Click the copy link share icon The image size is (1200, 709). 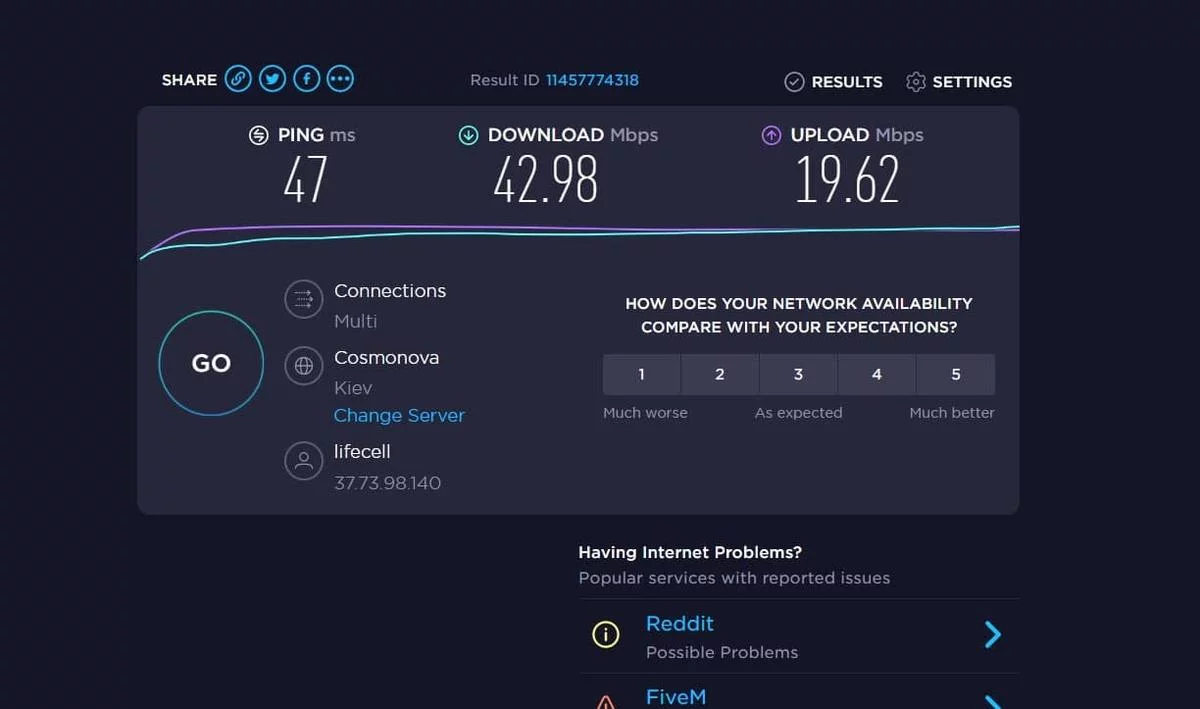click(x=238, y=79)
